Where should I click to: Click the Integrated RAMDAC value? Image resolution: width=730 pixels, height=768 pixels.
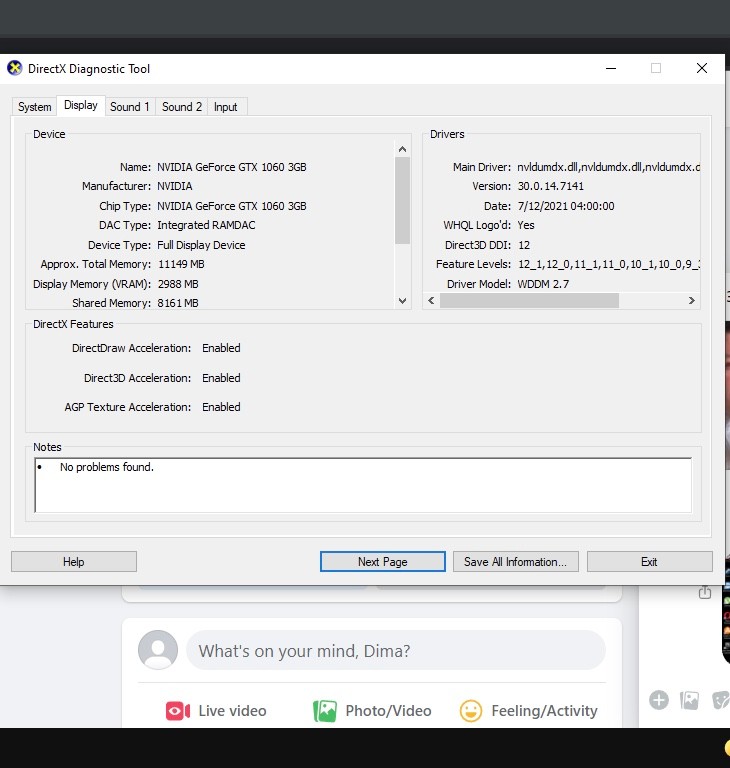pyautogui.click(x=206, y=225)
